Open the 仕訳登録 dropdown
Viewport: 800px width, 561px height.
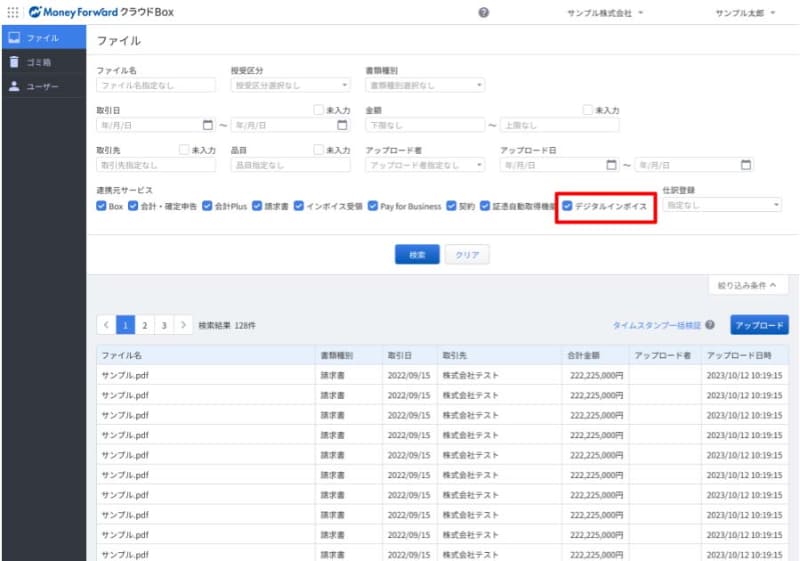click(x=722, y=205)
